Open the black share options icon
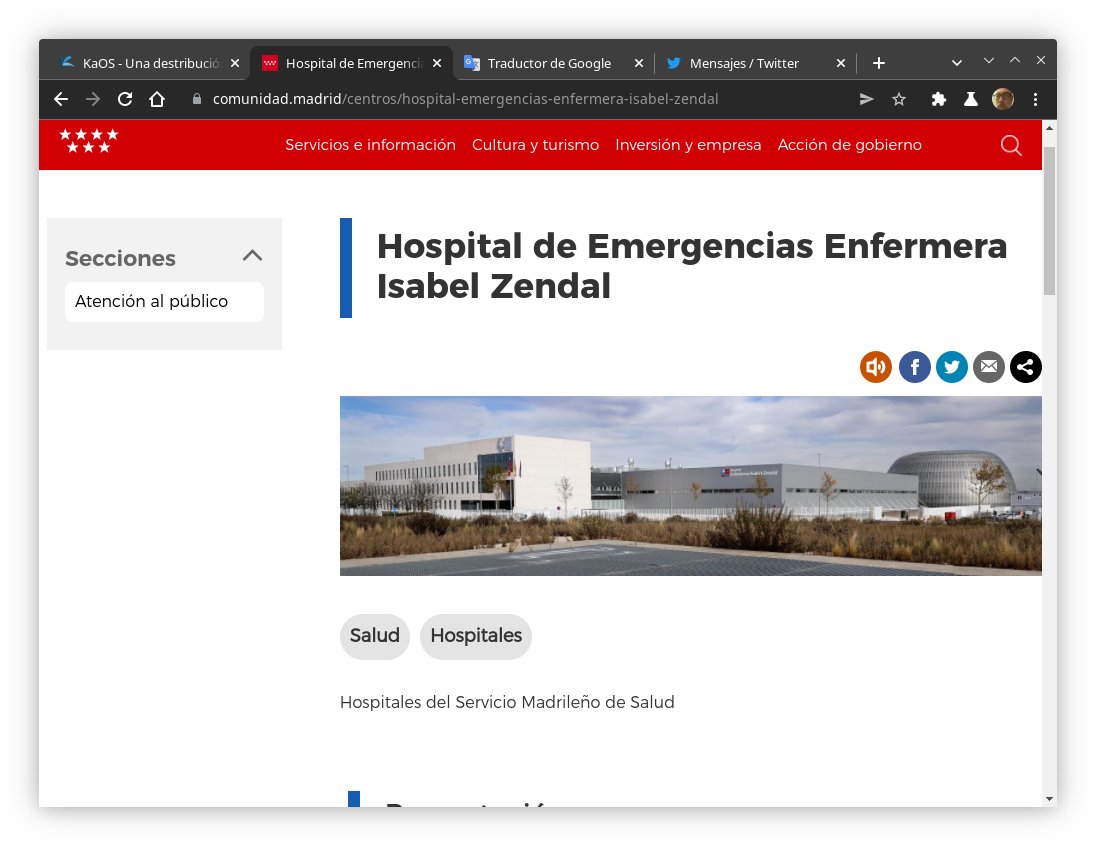The height and width of the screenshot is (846, 1096). [x=1025, y=367]
